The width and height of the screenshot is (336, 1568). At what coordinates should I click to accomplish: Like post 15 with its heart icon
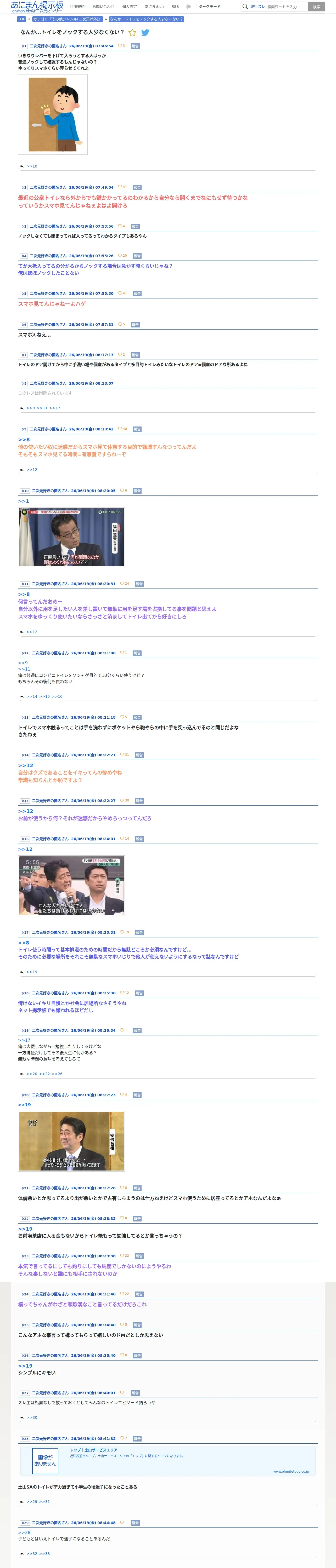pyautogui.click(x=122, y=800)
